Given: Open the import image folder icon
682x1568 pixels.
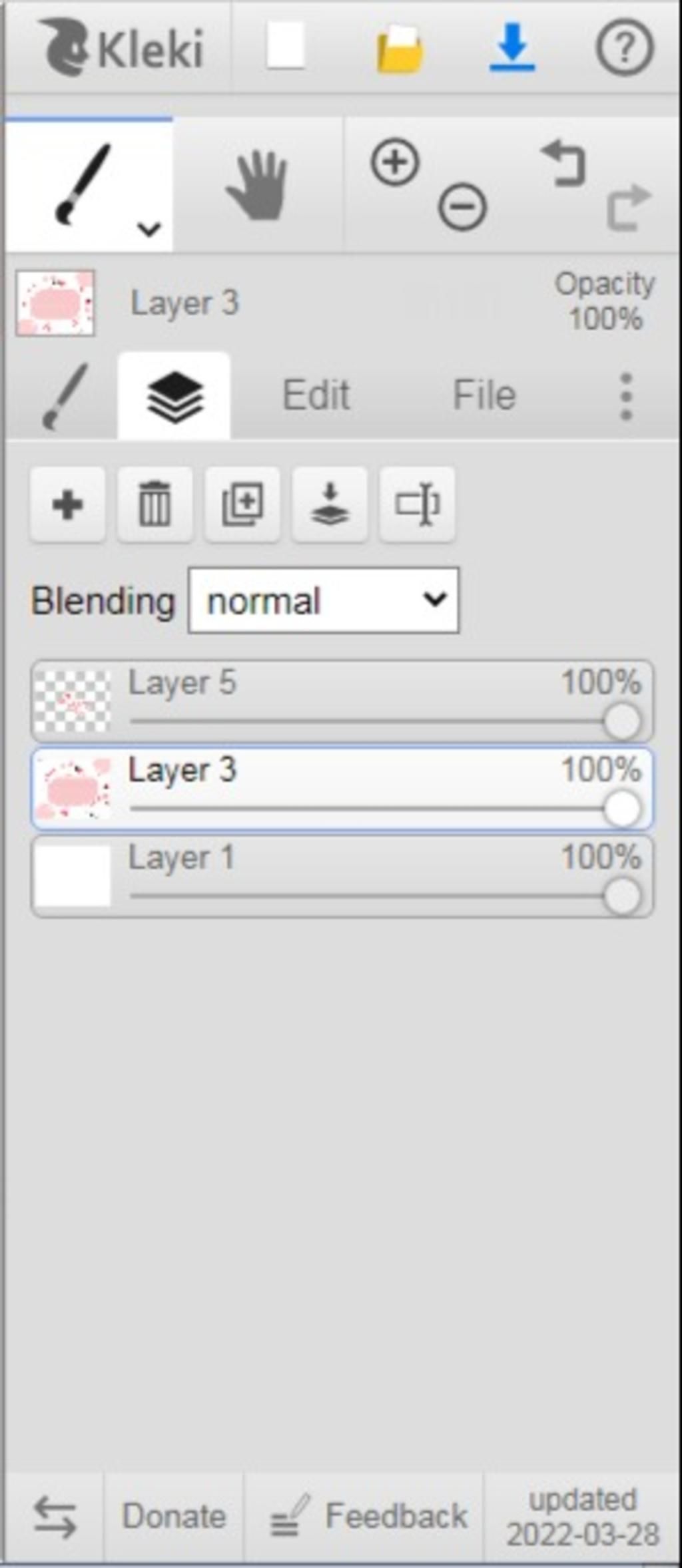Looking at the screenshot, I should pyautogui.click(x=400, y=49).
